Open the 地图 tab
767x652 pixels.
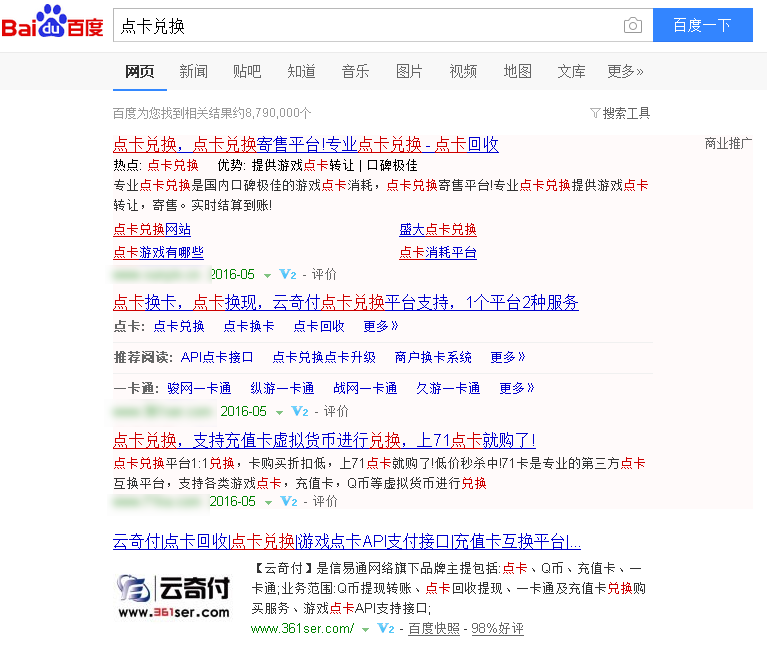point(518,71)
